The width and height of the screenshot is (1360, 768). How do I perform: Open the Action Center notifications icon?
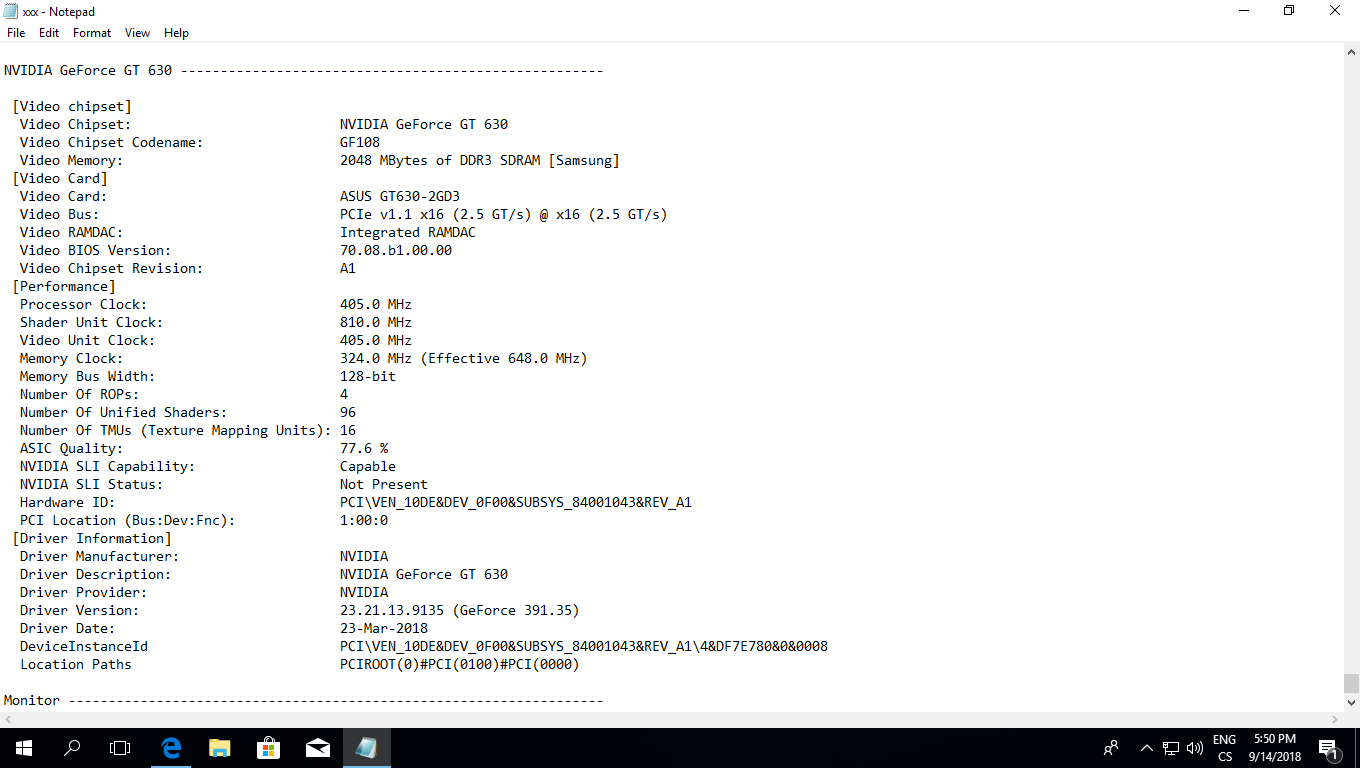click(1330, 748)
